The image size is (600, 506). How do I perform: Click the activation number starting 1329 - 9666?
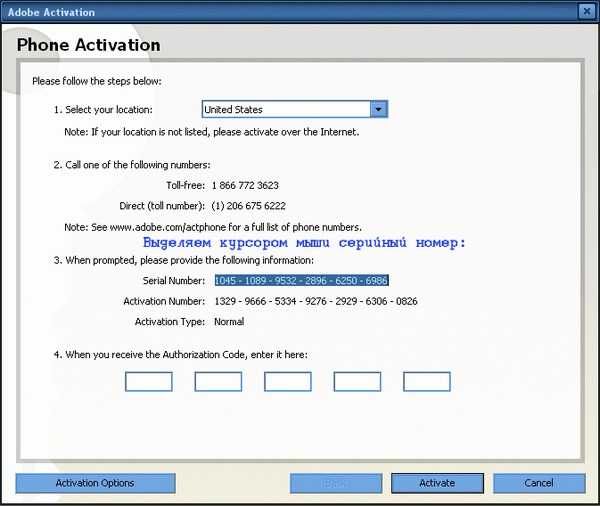point(316,301)
